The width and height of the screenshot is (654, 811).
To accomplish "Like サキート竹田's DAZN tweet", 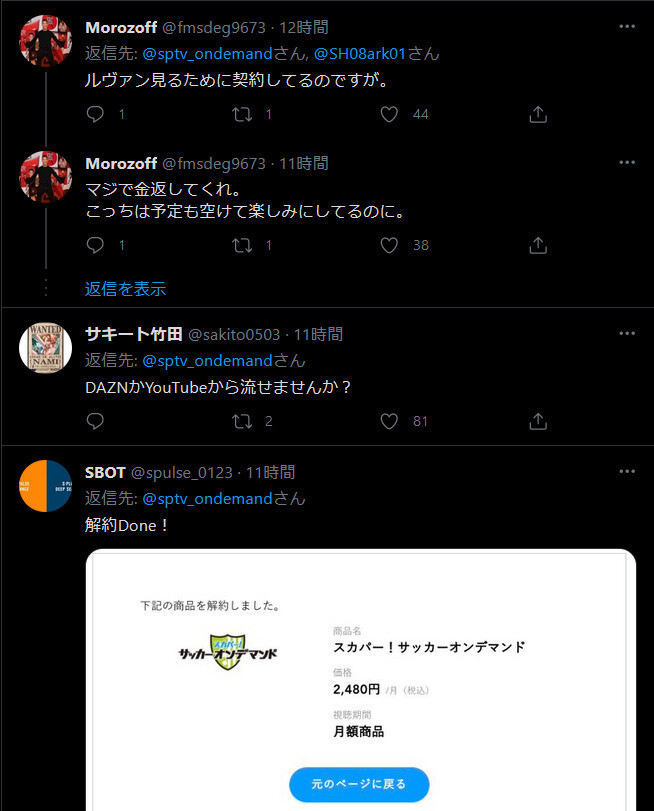I will tap(389, 422).
